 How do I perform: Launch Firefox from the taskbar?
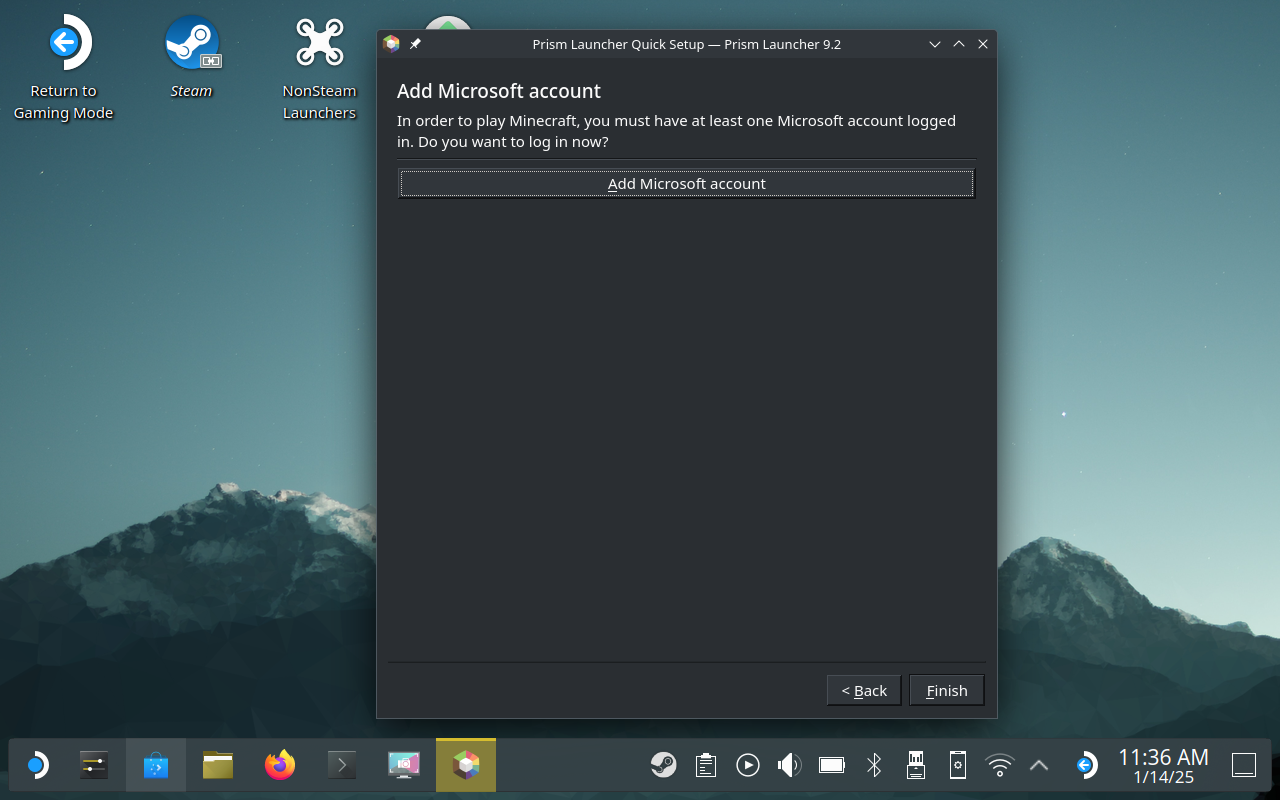coord(280,766)
